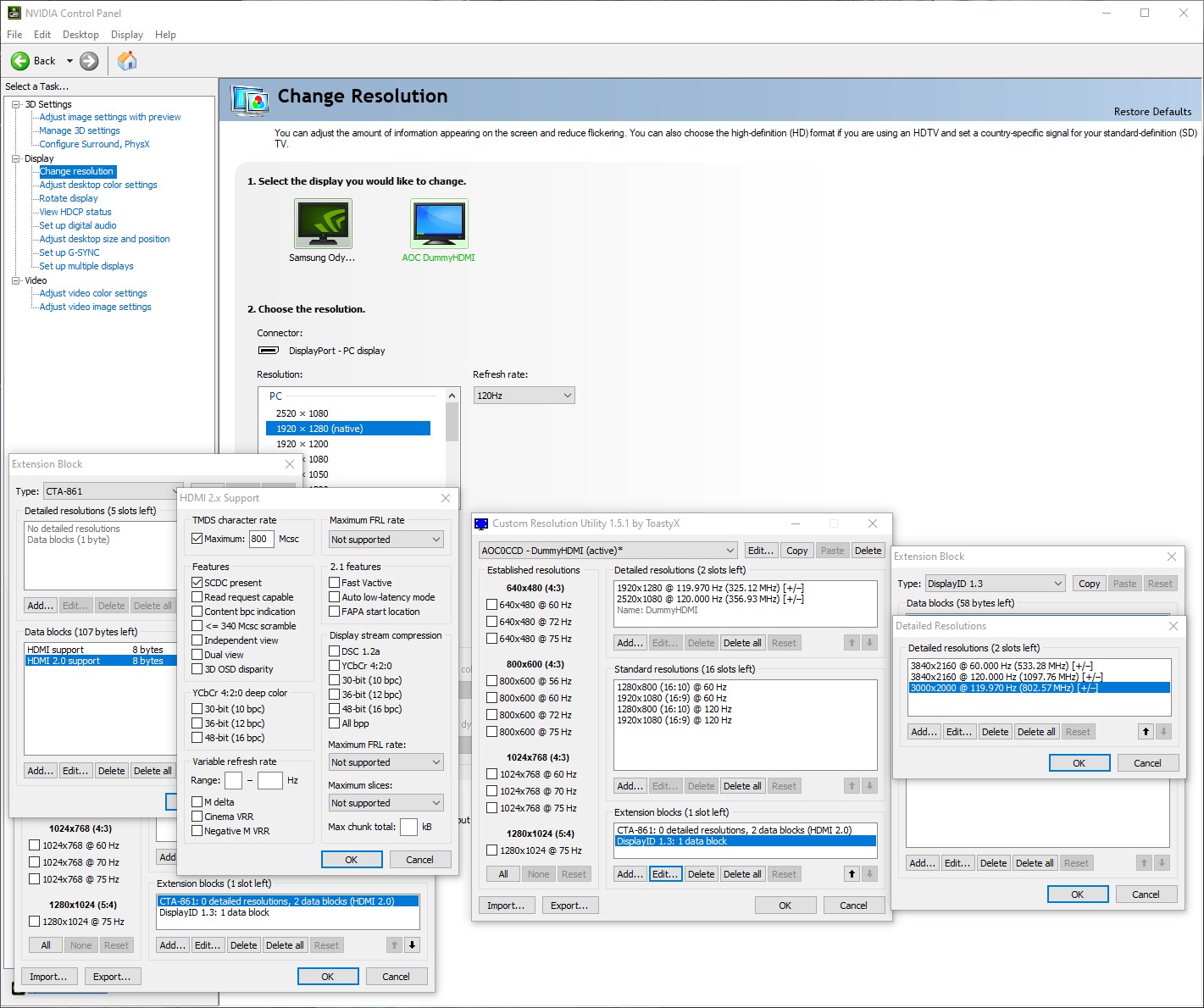Viewport: 1204px width, 1008px height.
Task: Enable the Fast Vactive checkbox
Action: [335, 583]
